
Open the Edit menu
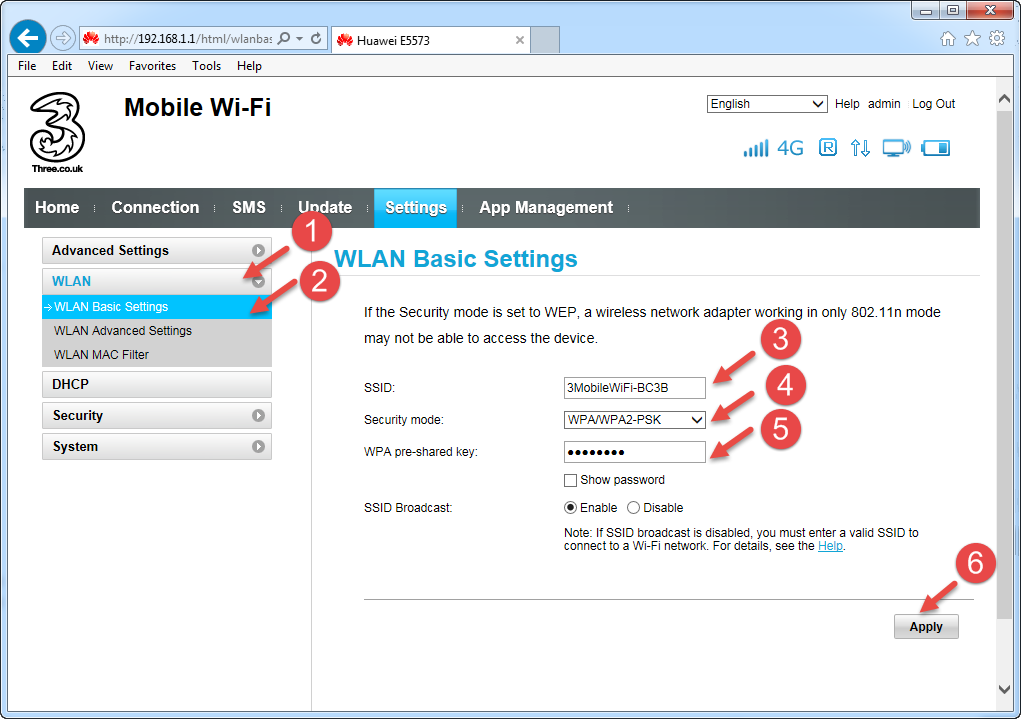click(62, 66)
